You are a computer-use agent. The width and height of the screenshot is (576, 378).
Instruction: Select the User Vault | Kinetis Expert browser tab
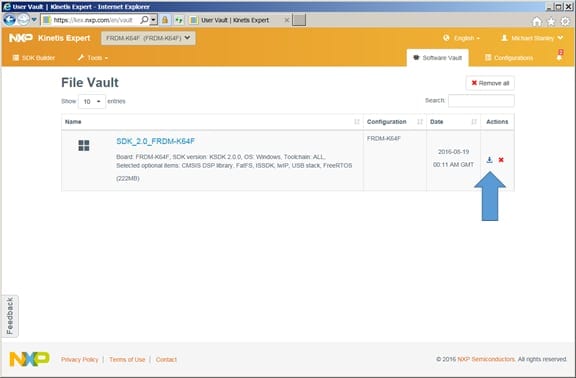pos(239,20)
